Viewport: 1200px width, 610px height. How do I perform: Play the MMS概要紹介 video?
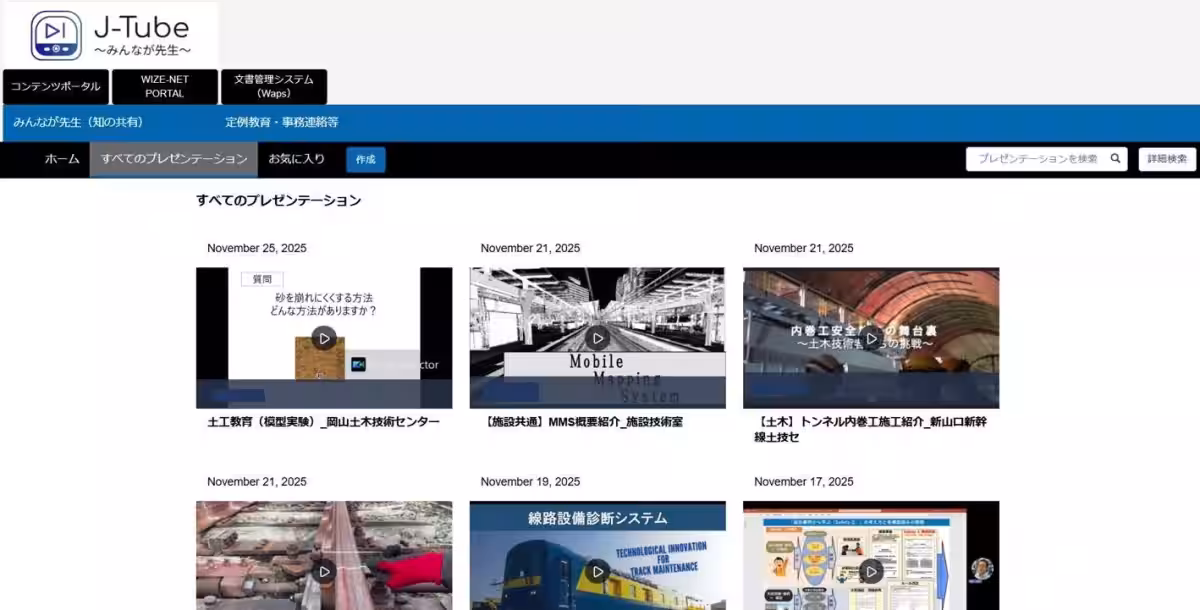tap(597, 338)
